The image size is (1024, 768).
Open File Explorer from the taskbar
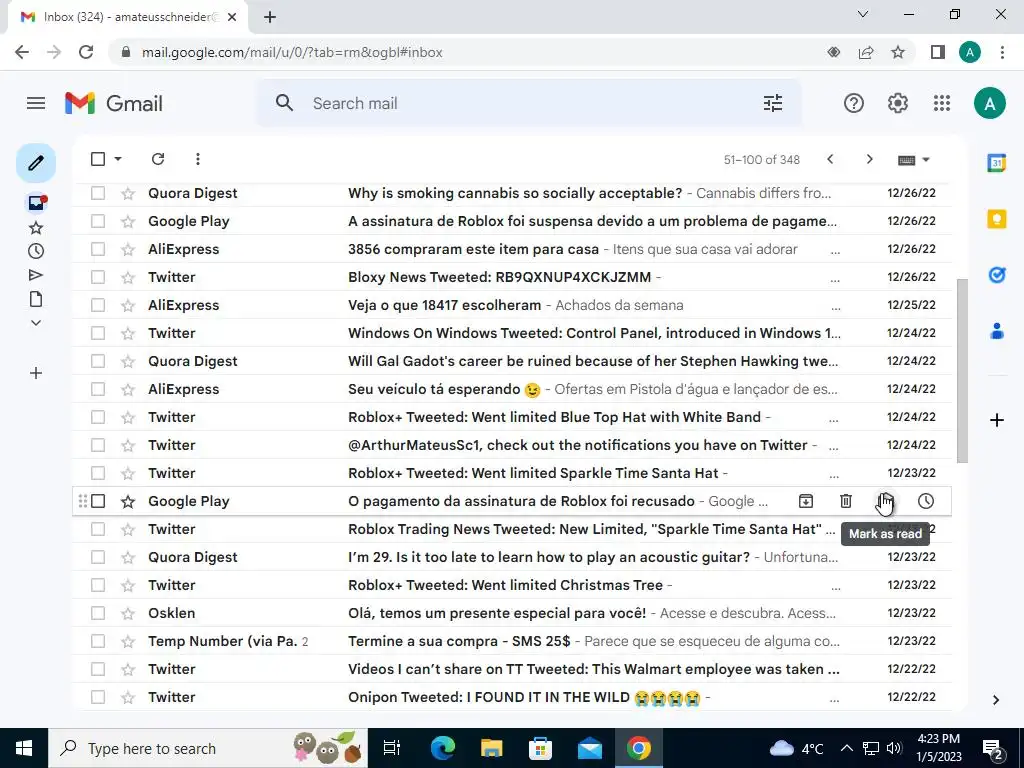(x=491, y=748)
